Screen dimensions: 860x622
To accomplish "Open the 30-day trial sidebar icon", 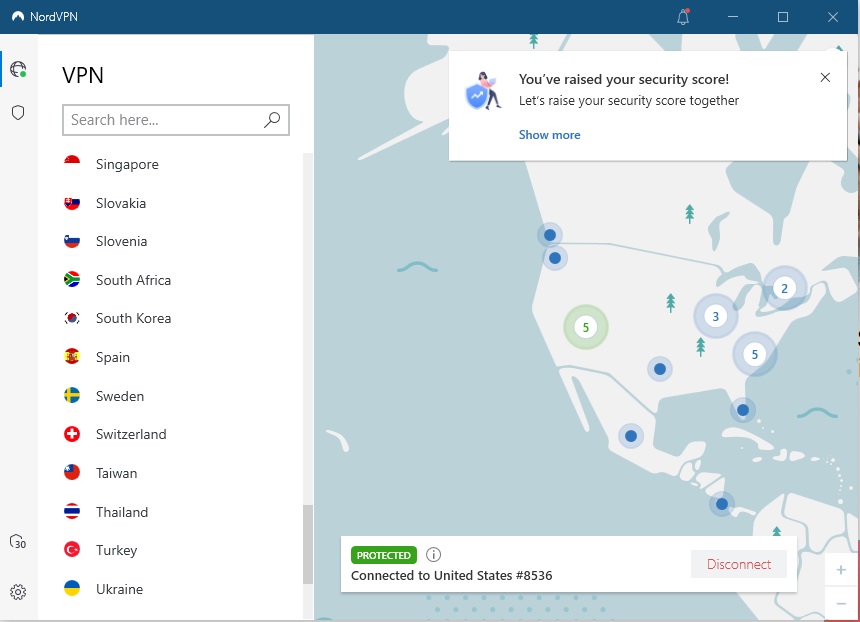I will (18, 542).
